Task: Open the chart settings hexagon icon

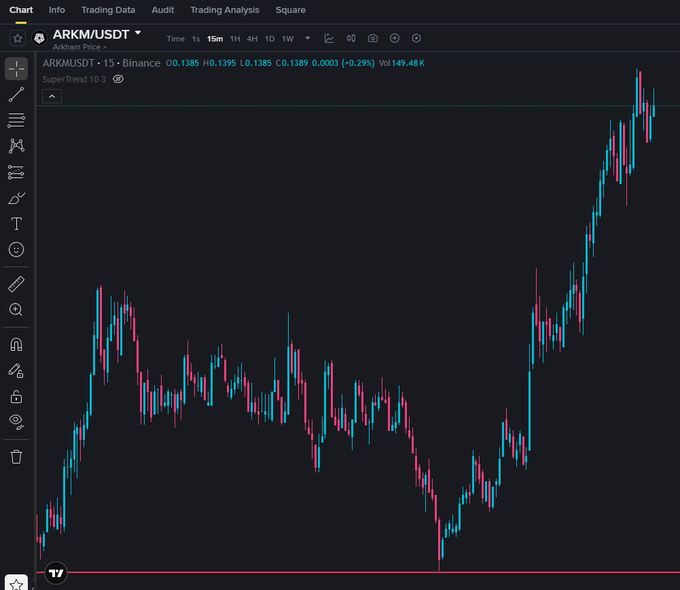Action: click(x=416, y=38)
